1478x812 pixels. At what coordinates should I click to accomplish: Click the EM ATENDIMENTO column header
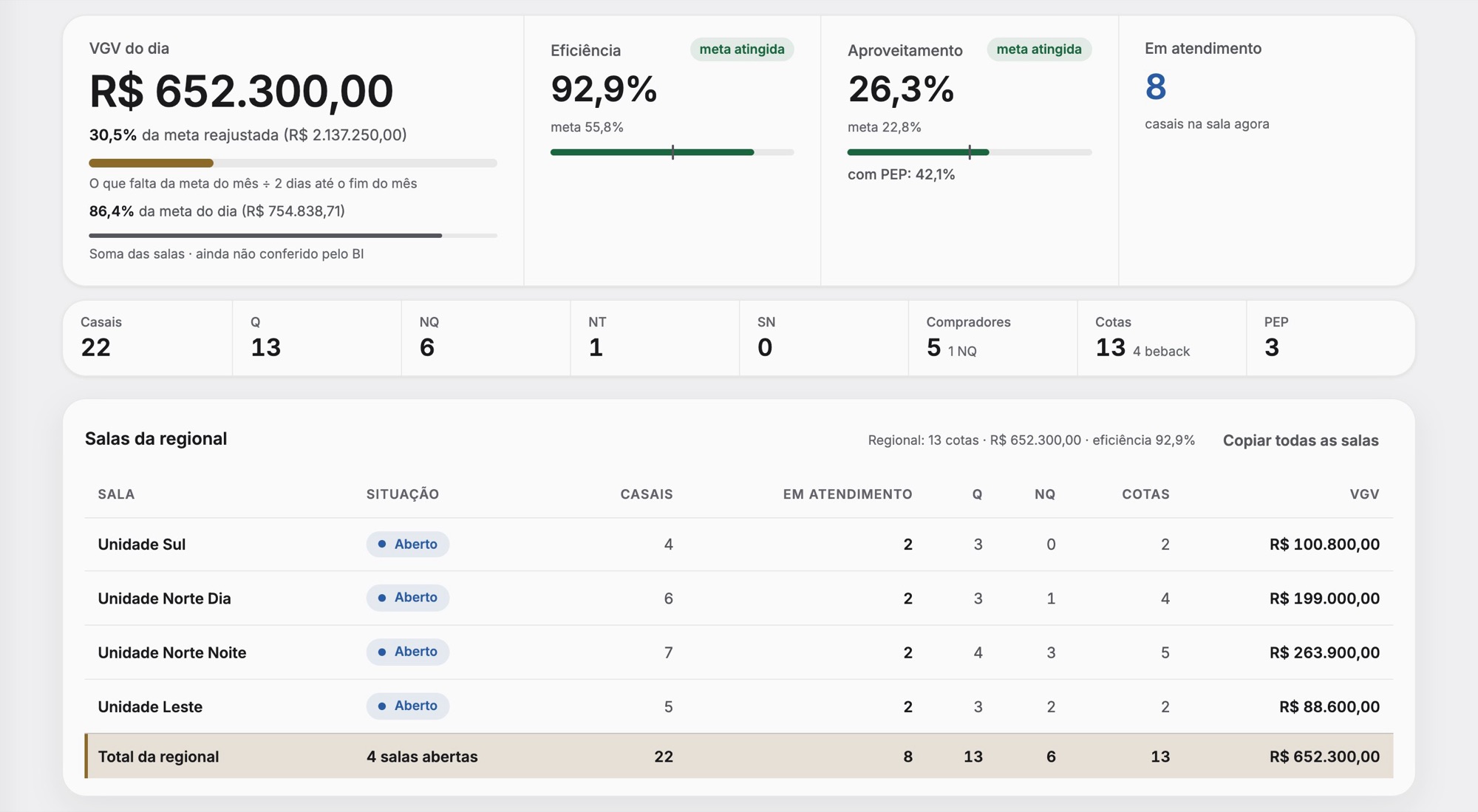[848, 494]
